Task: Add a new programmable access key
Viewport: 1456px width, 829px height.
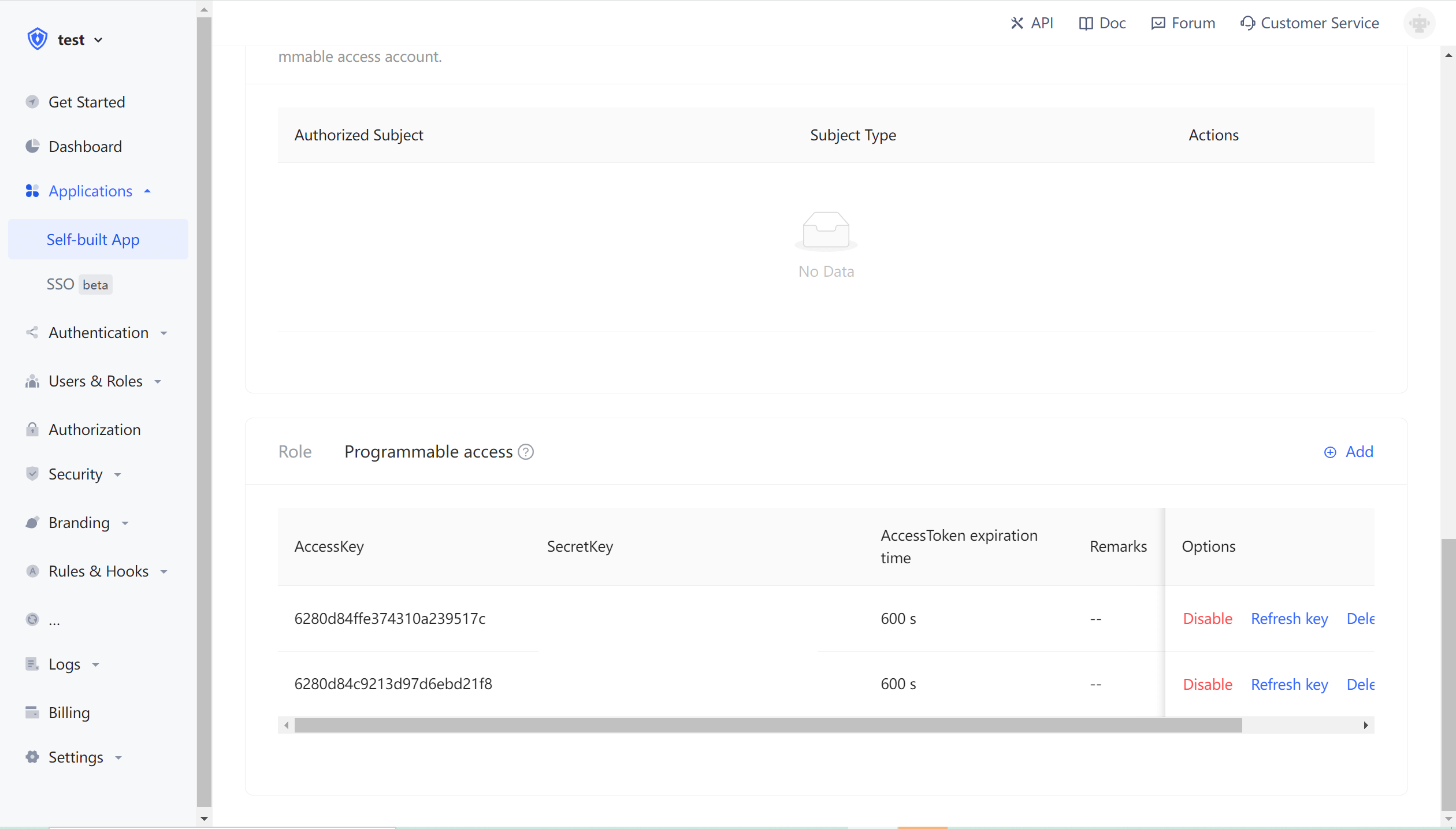Action: (1349, 452)
